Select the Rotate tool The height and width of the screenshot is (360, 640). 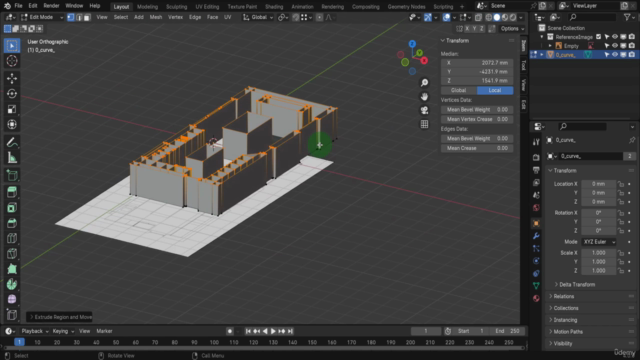(x=12, y=93)
